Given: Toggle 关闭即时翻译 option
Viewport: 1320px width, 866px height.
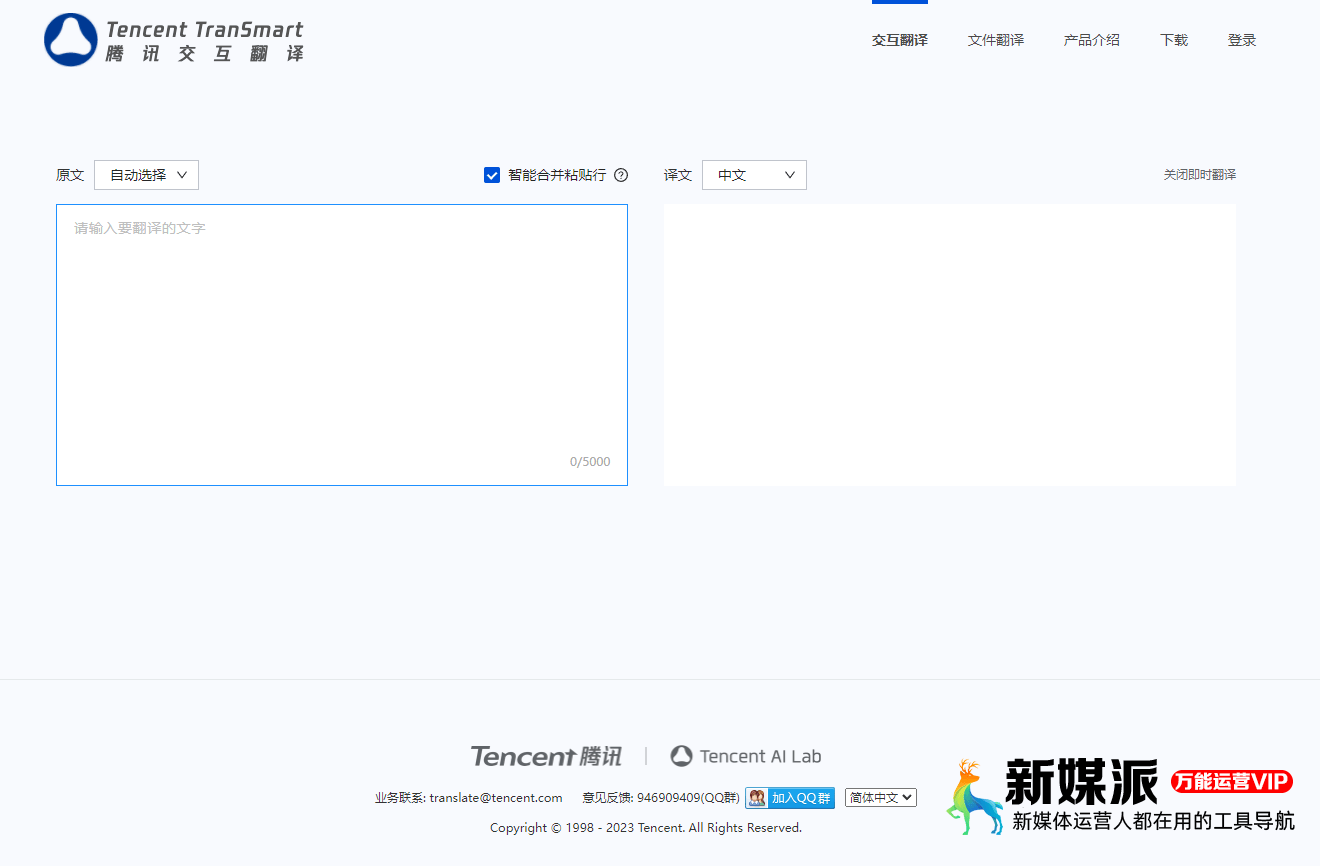Looking at the screenshot, I should click(x=1199, y=174).
